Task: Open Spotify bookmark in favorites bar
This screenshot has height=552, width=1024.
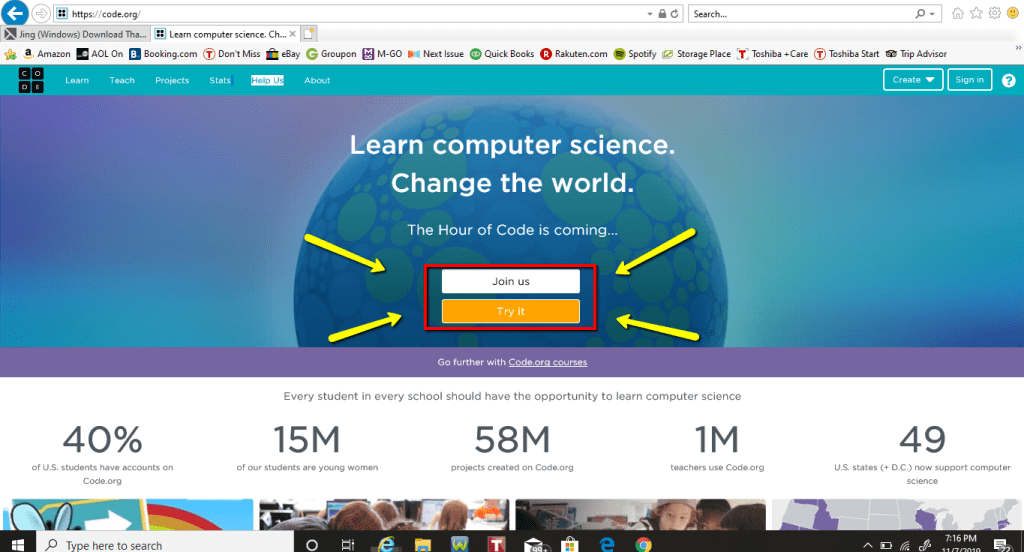Action: pos(635,54)
